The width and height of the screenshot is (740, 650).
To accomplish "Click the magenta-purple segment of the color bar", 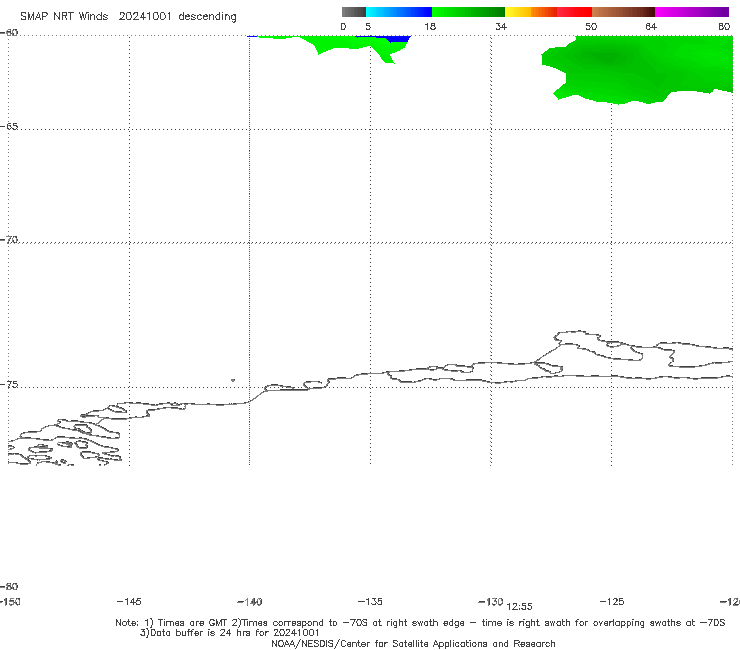I will tap(692, 12).
